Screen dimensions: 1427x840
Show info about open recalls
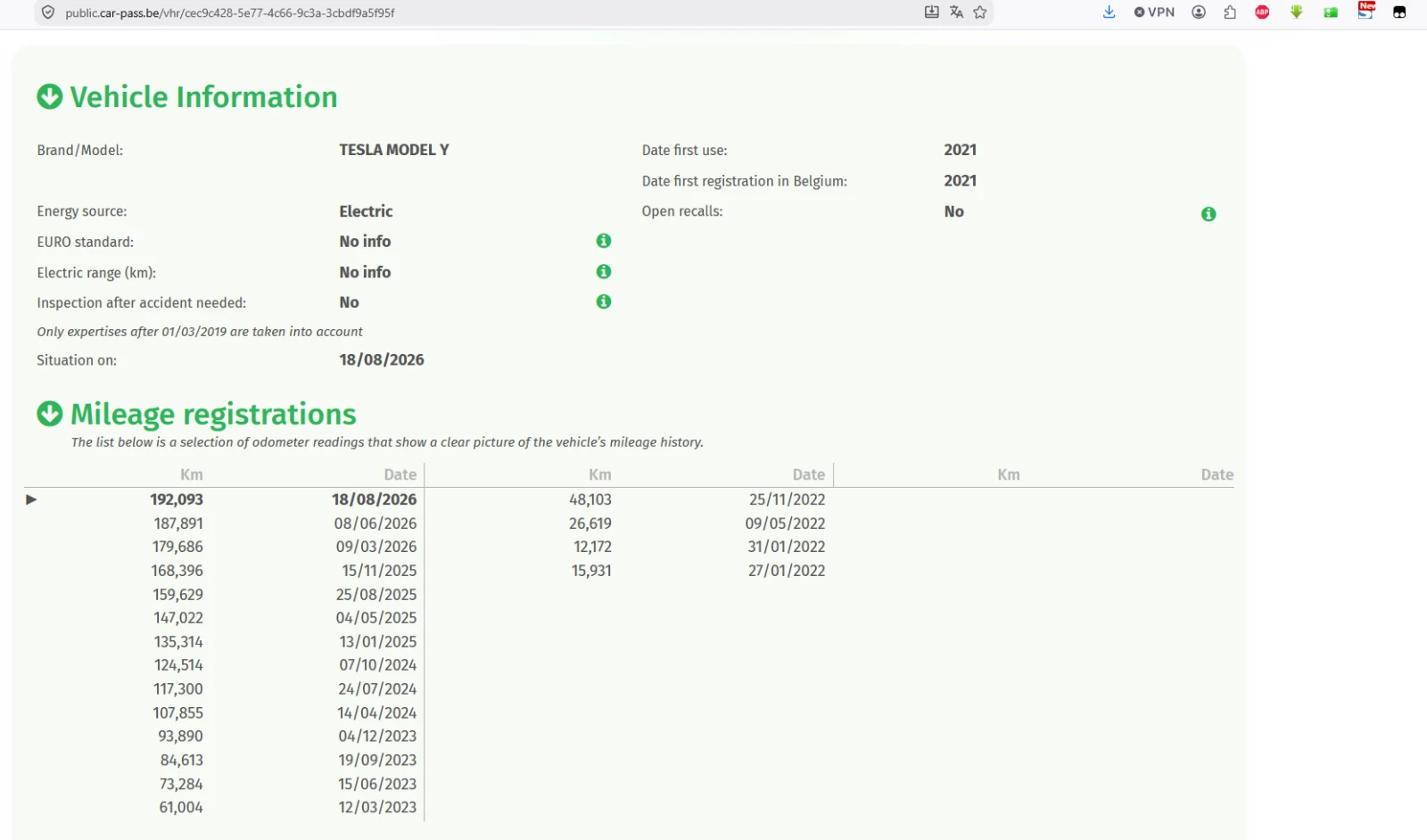1208,214
